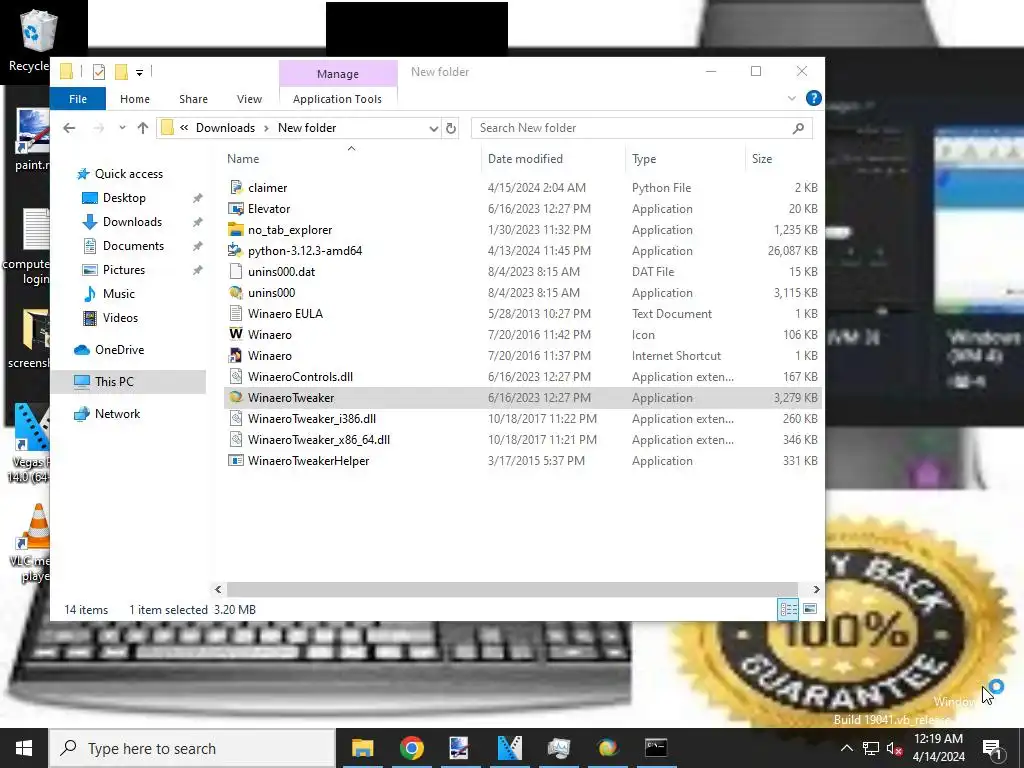Click the Properties quick access toolbar icon
The height and width of the screenshot is (768, 1024).
[99, 72]
